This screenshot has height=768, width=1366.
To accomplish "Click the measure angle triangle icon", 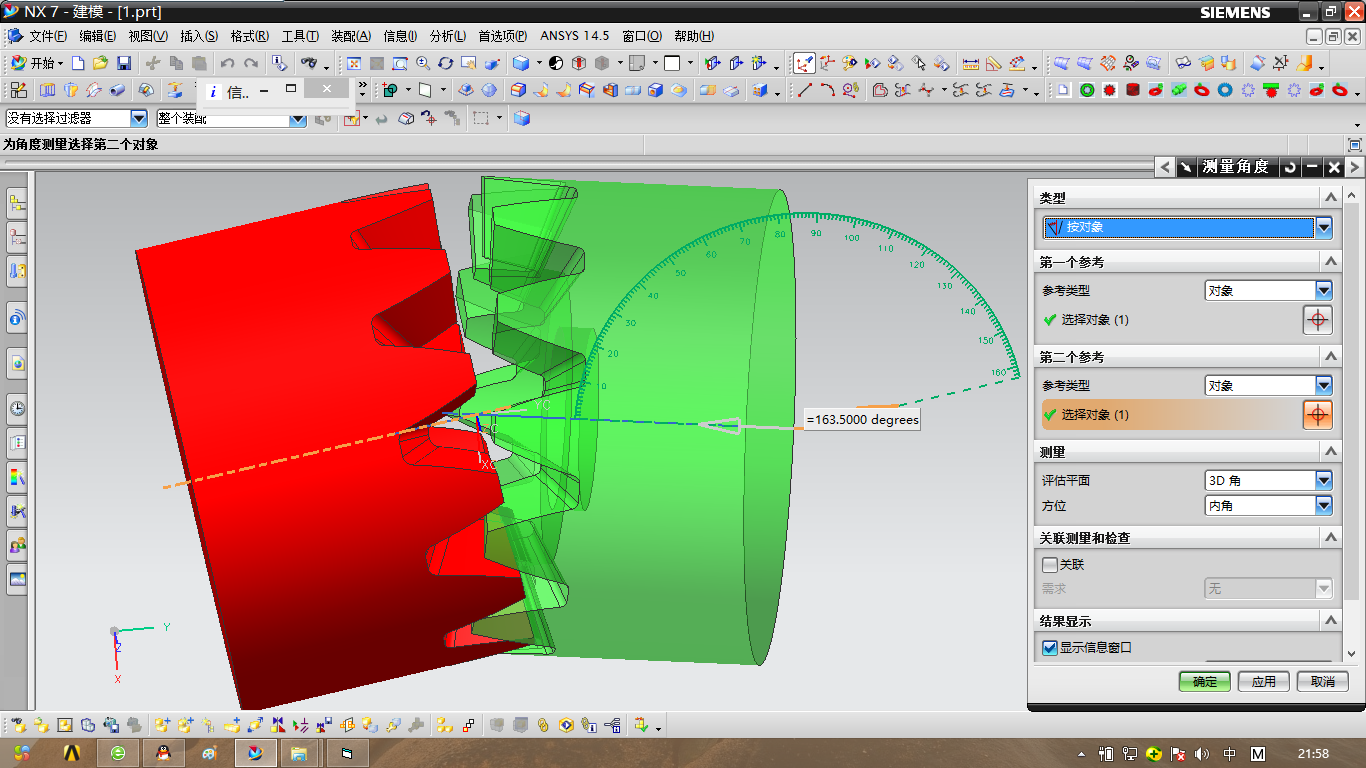I will click(x=993, y=63).
